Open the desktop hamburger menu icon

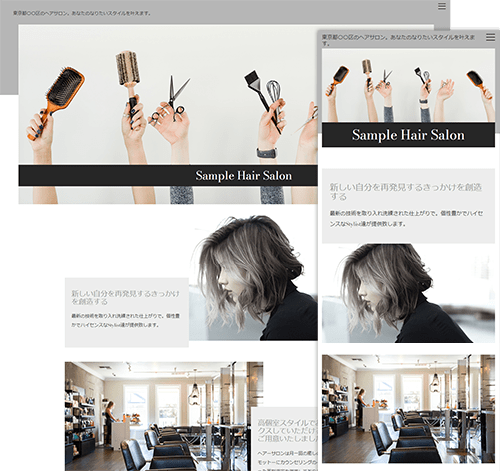tap(442, 6)
